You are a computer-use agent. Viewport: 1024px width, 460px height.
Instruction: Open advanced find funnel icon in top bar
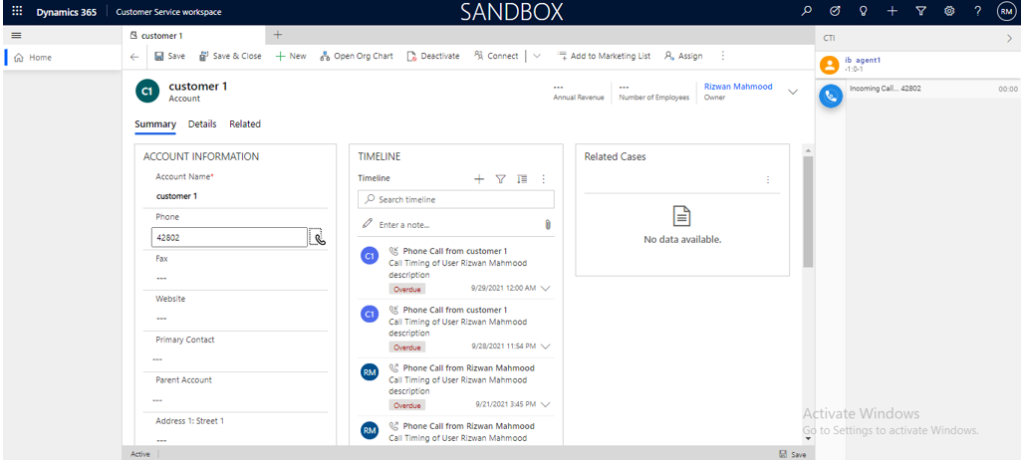(921, 11)
